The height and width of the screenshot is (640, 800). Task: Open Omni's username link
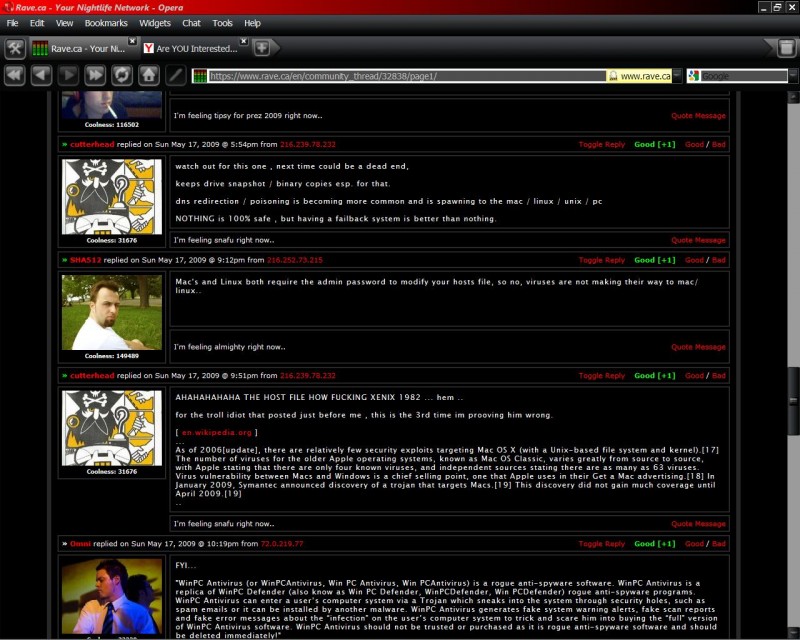coord(80,544)
